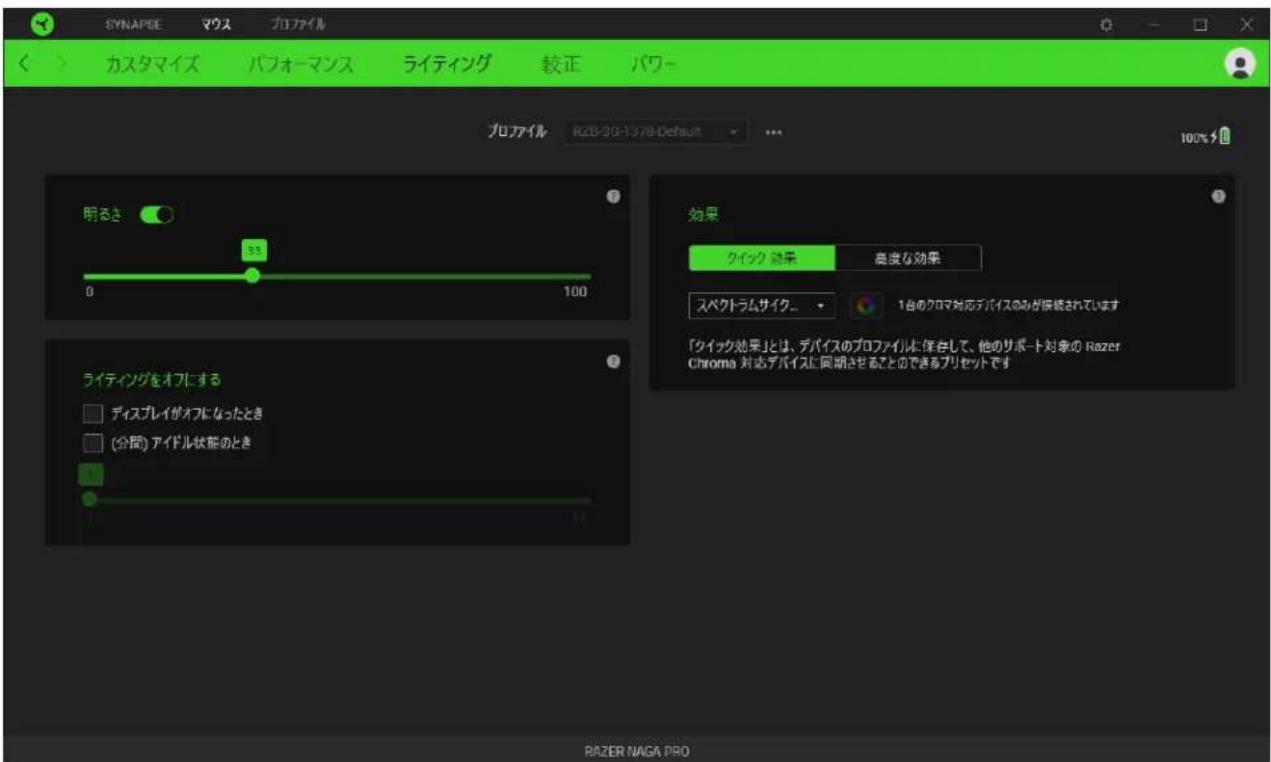Select the クイック効果 button
Viewport: 1271px width, 762px height.
[762, 258]
